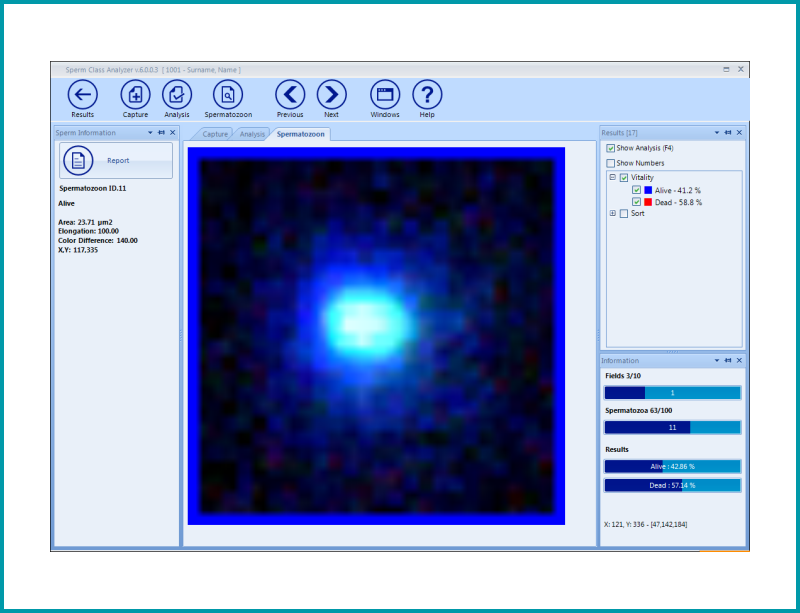
Task: Click the 'Area: 23.71 µm2' value
Action: coord(85,222)
